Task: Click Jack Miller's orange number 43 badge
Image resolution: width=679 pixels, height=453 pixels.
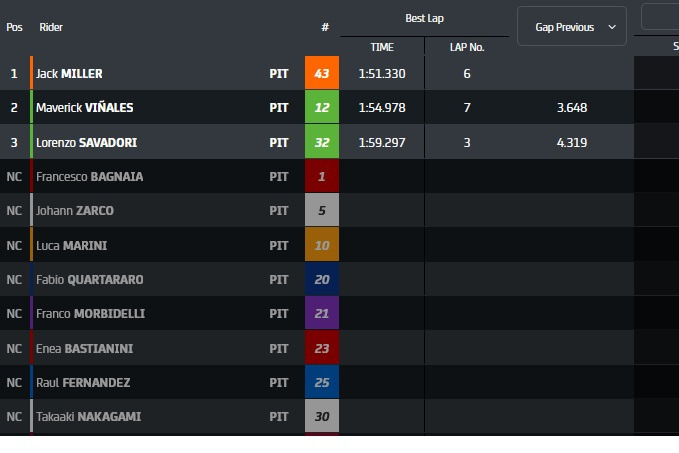Action: [x=322, y=73]
